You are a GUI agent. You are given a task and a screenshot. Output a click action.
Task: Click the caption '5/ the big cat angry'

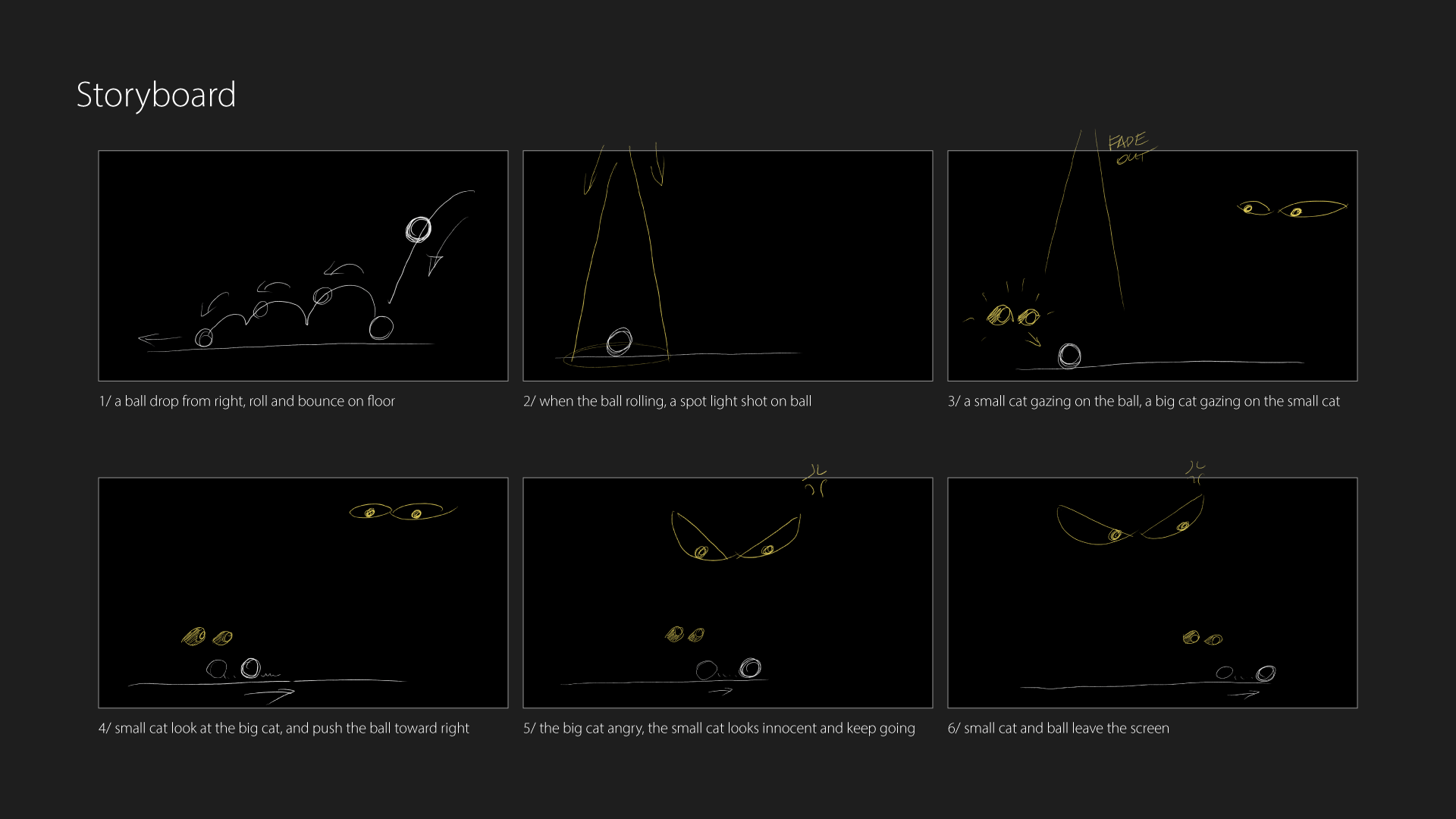click(719, 728)
